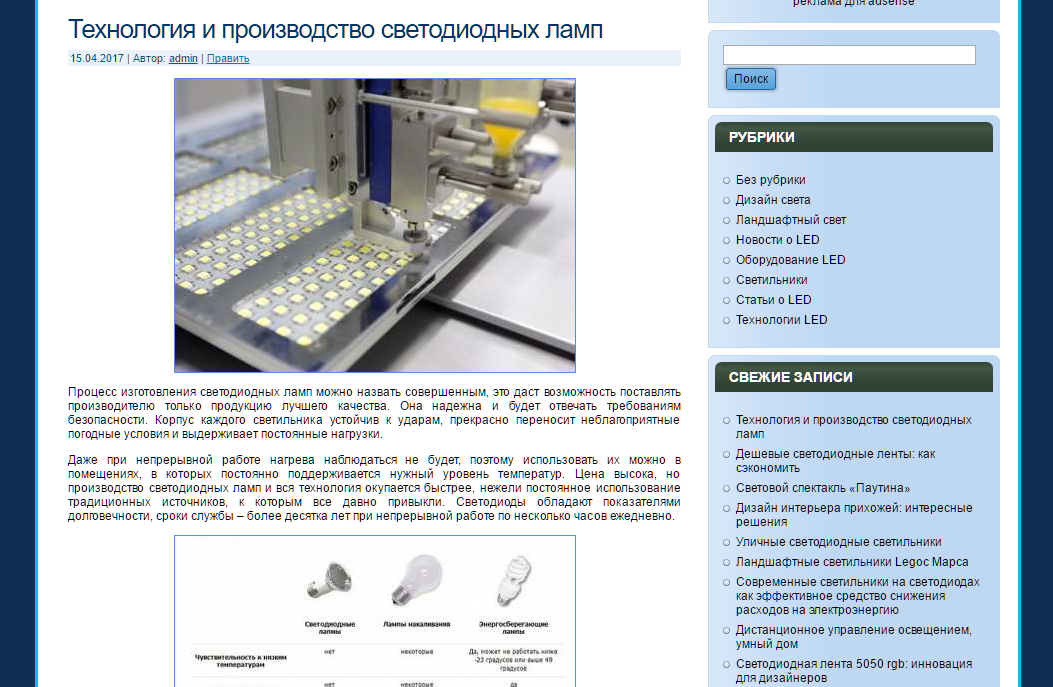Click the paragraph starting Процесс изготовления
Image resolution: width=1053 pixels, height=687 pixels.
click(374, 413)
